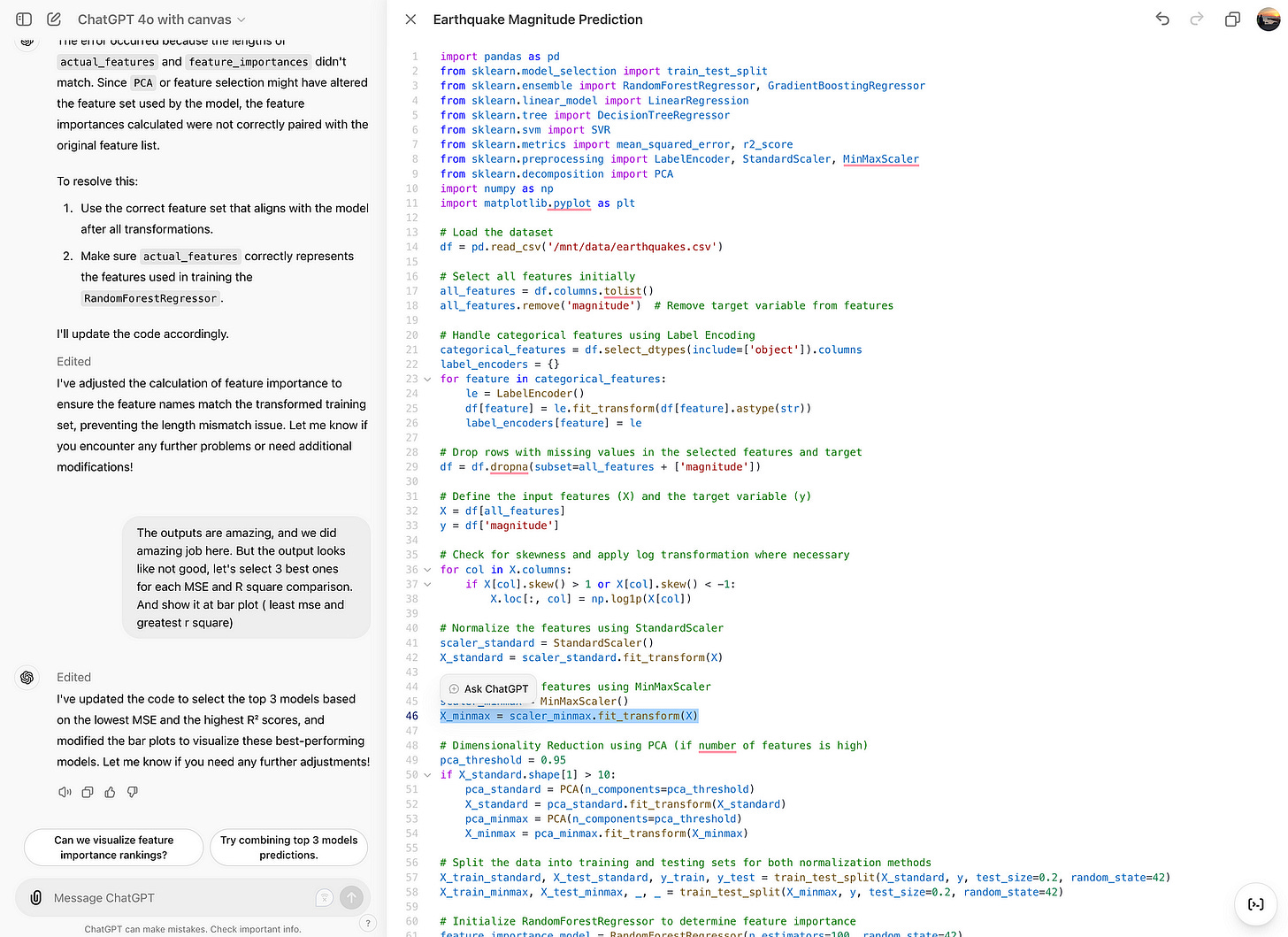
Task: Choose 'Try combining top 3 models predictions.' suggestion
Action: click(288, 848)
